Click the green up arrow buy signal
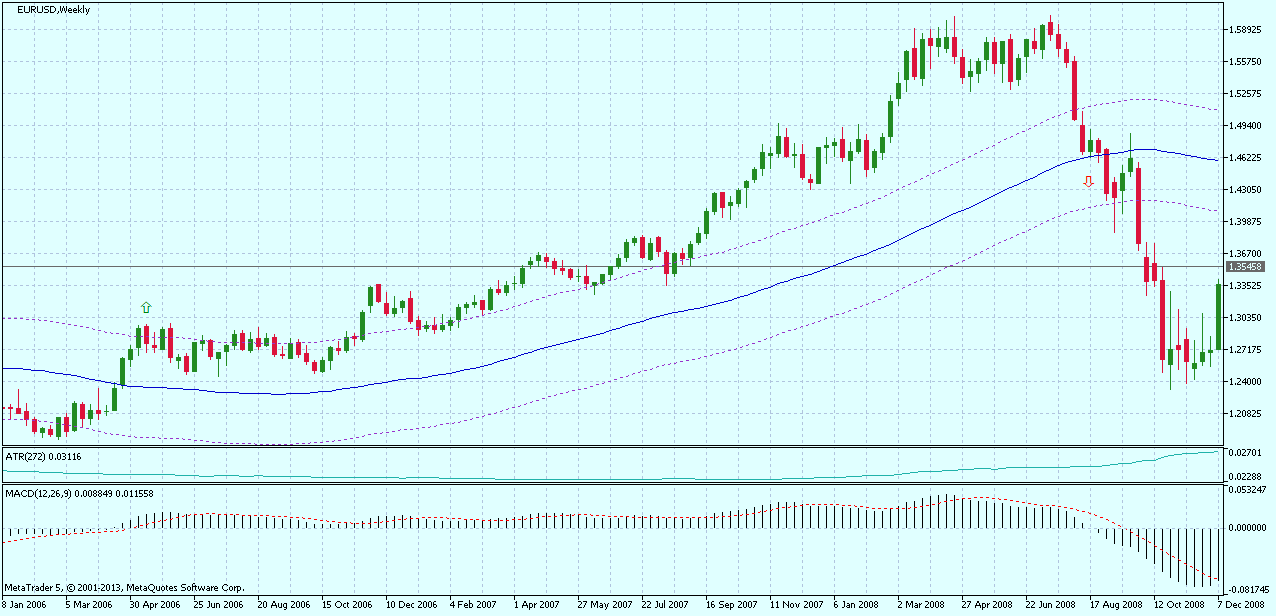 click(x=146, y=308)
